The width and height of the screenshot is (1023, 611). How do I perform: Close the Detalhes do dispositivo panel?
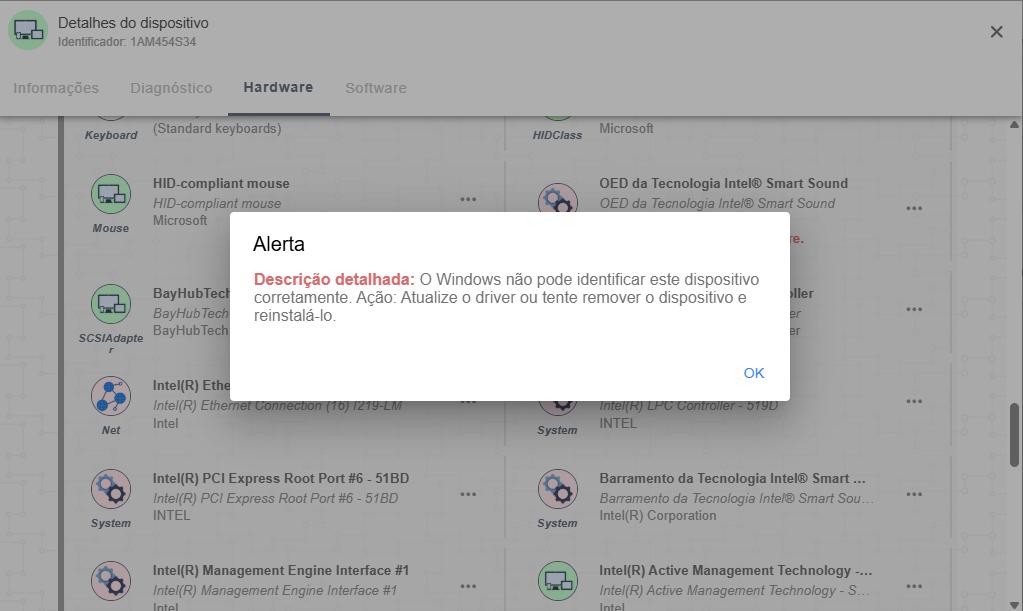point(996,32)
